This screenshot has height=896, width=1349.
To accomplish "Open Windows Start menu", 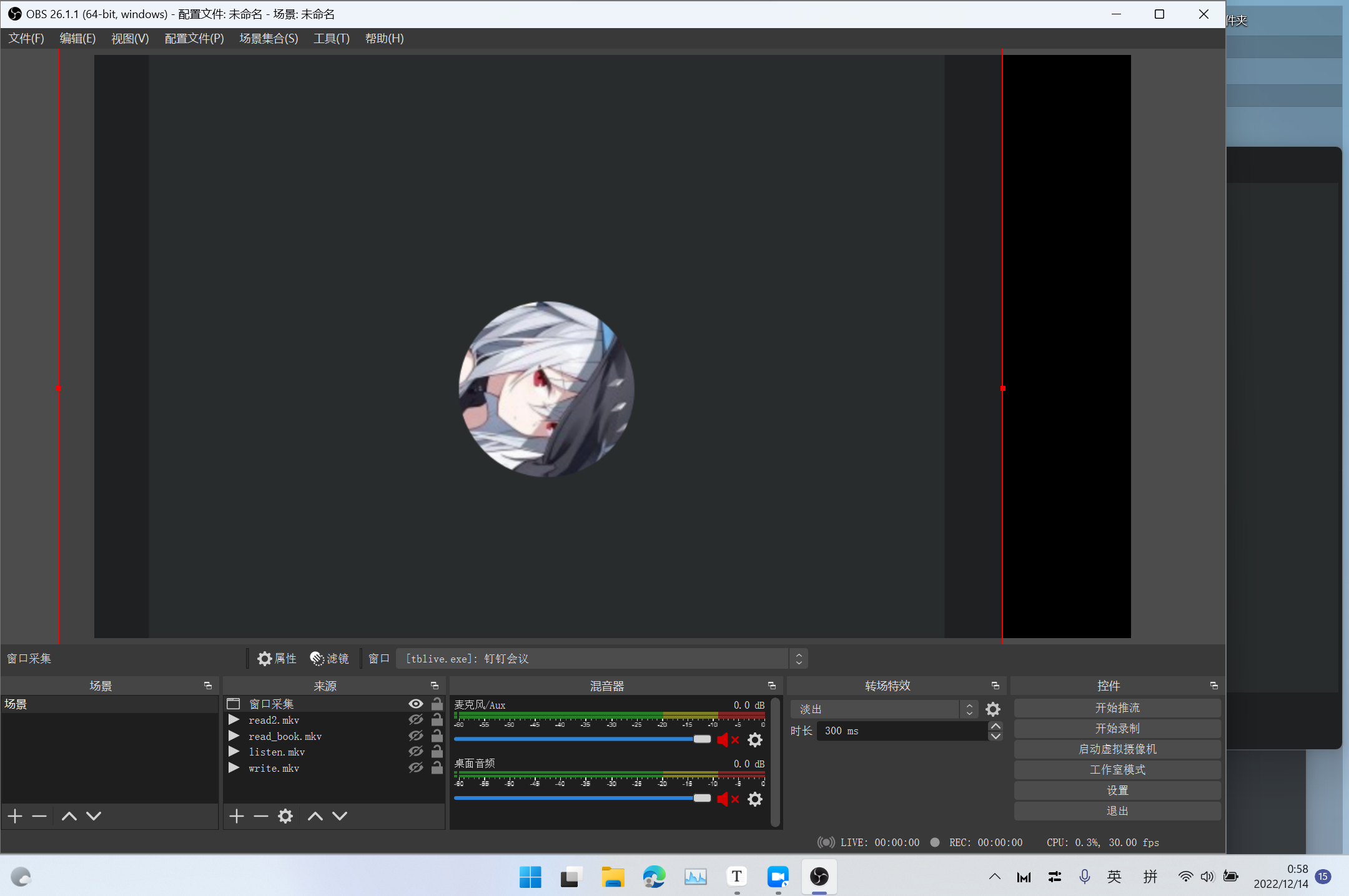I will pyautogui.click(x=530, y=877).
